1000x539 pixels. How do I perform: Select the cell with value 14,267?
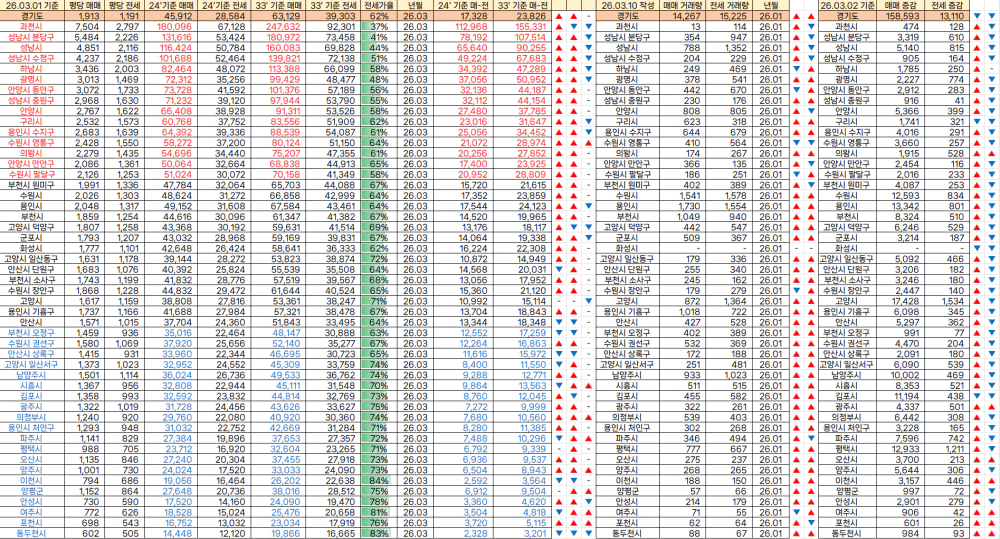coord(680,16)
